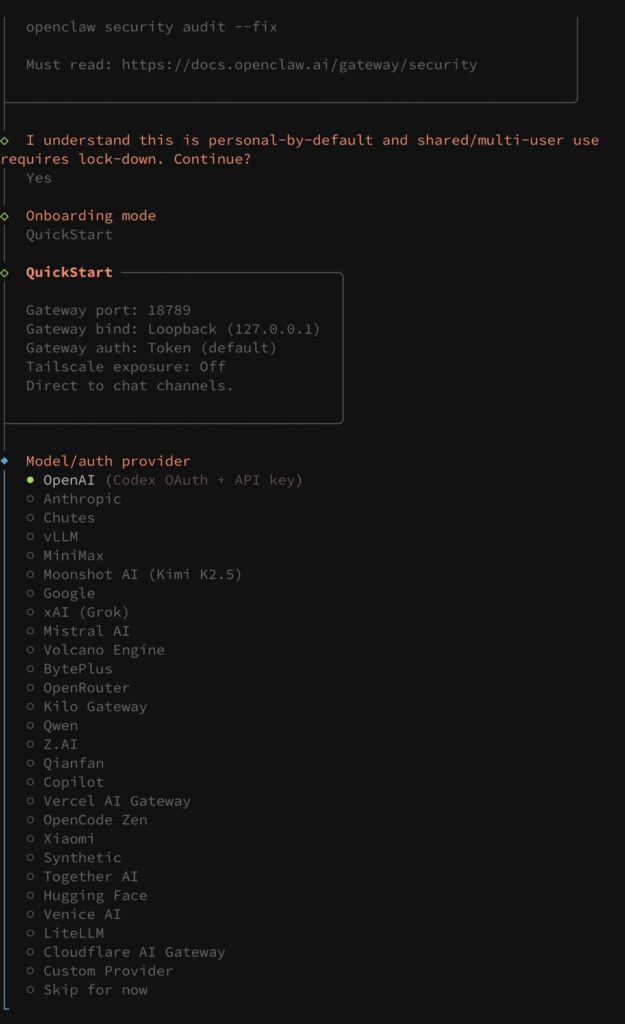Image resolution: width=625 pixels, height=1024 pixels.
Task: Click the QuickStart box title
Action: click(69, 272)
